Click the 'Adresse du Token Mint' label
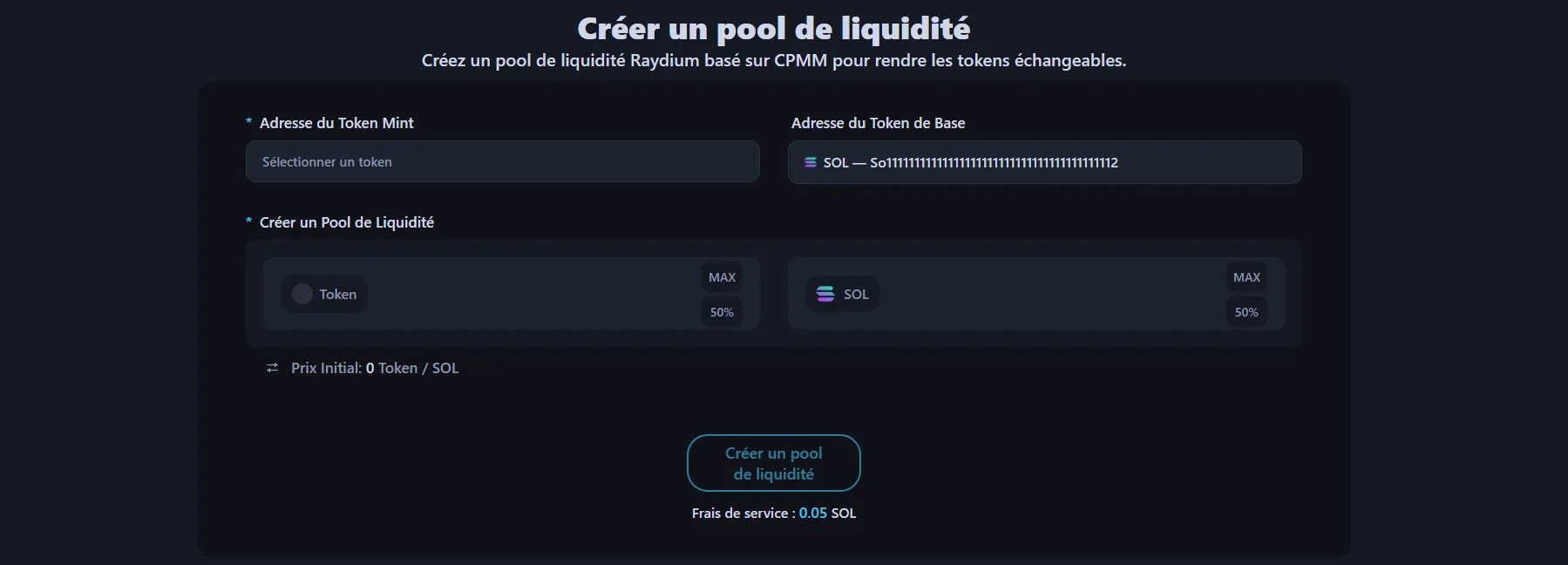Screen dimensions: 1568x565 click(336, 123)
